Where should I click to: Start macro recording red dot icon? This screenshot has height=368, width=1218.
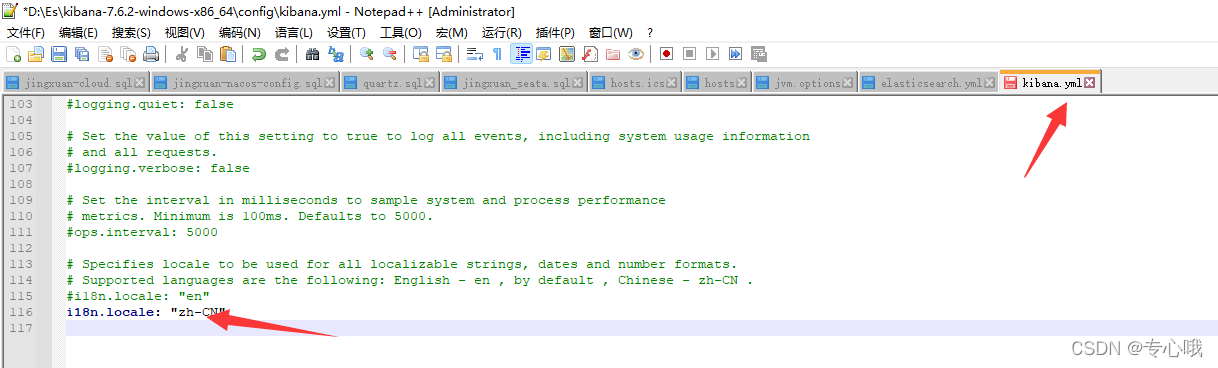[x=667, y=54]
